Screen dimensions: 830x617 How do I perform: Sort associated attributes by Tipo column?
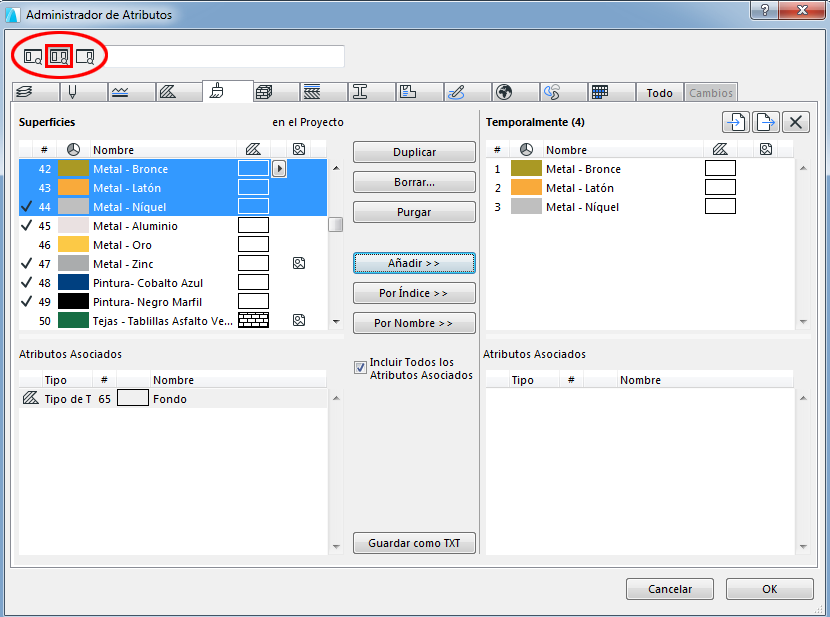(x=67, y=380)
